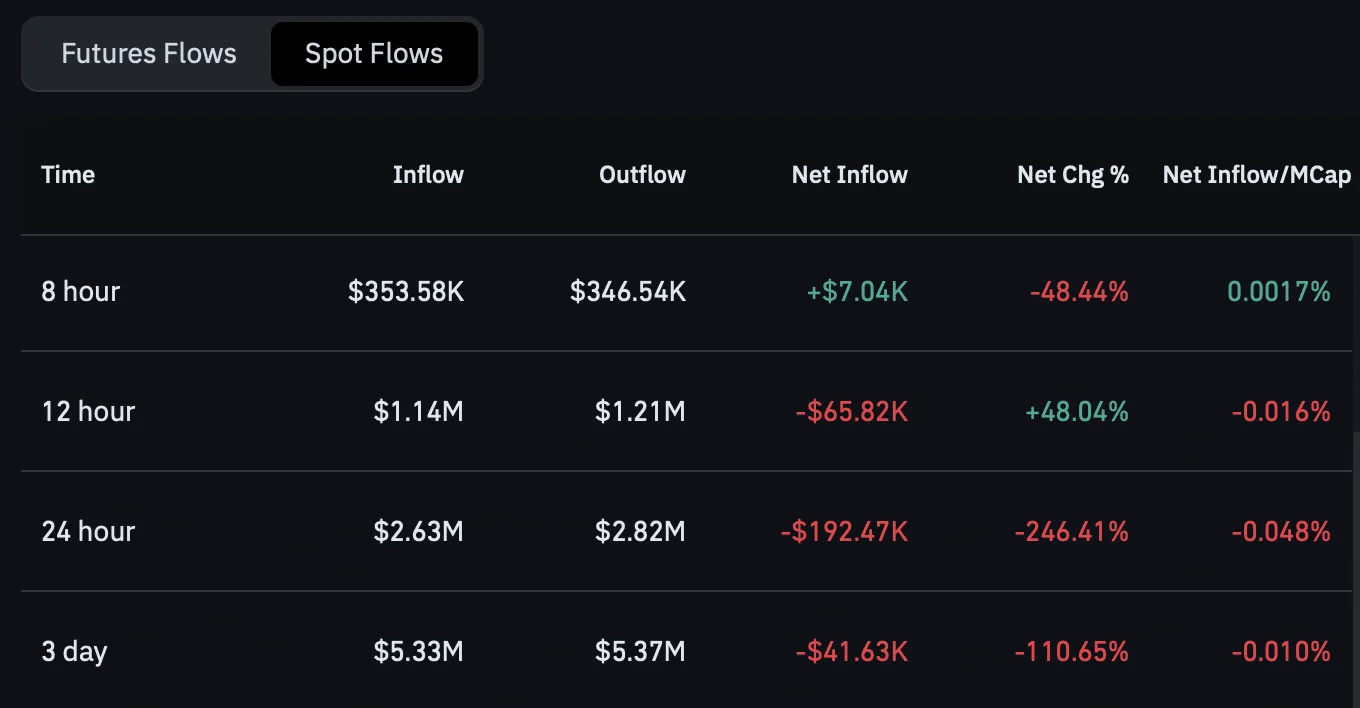Switch to the Futures Flows tab
Image resolution: width=1360 pixels, height=708 pixels.
click(149, 54)
